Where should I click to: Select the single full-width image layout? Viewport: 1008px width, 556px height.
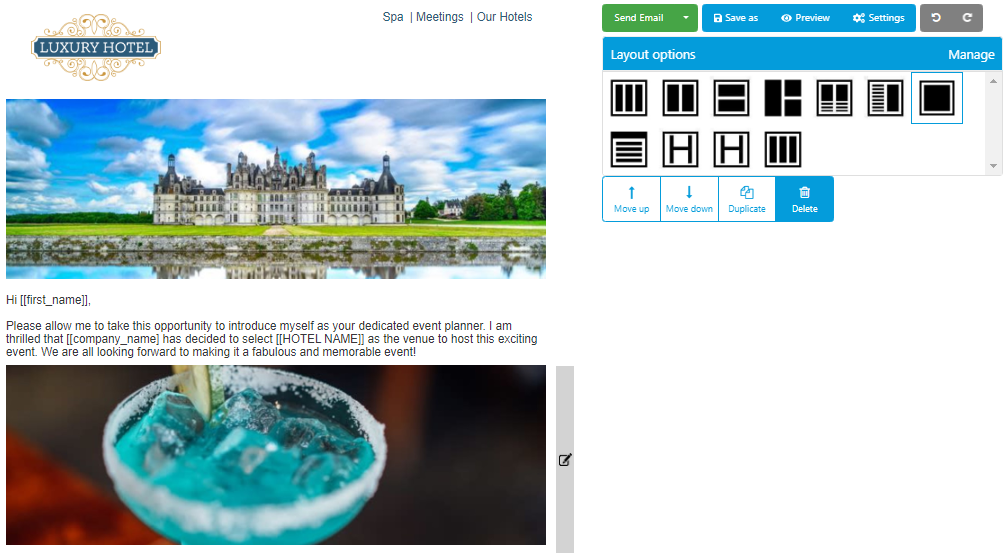pos(937,98)
